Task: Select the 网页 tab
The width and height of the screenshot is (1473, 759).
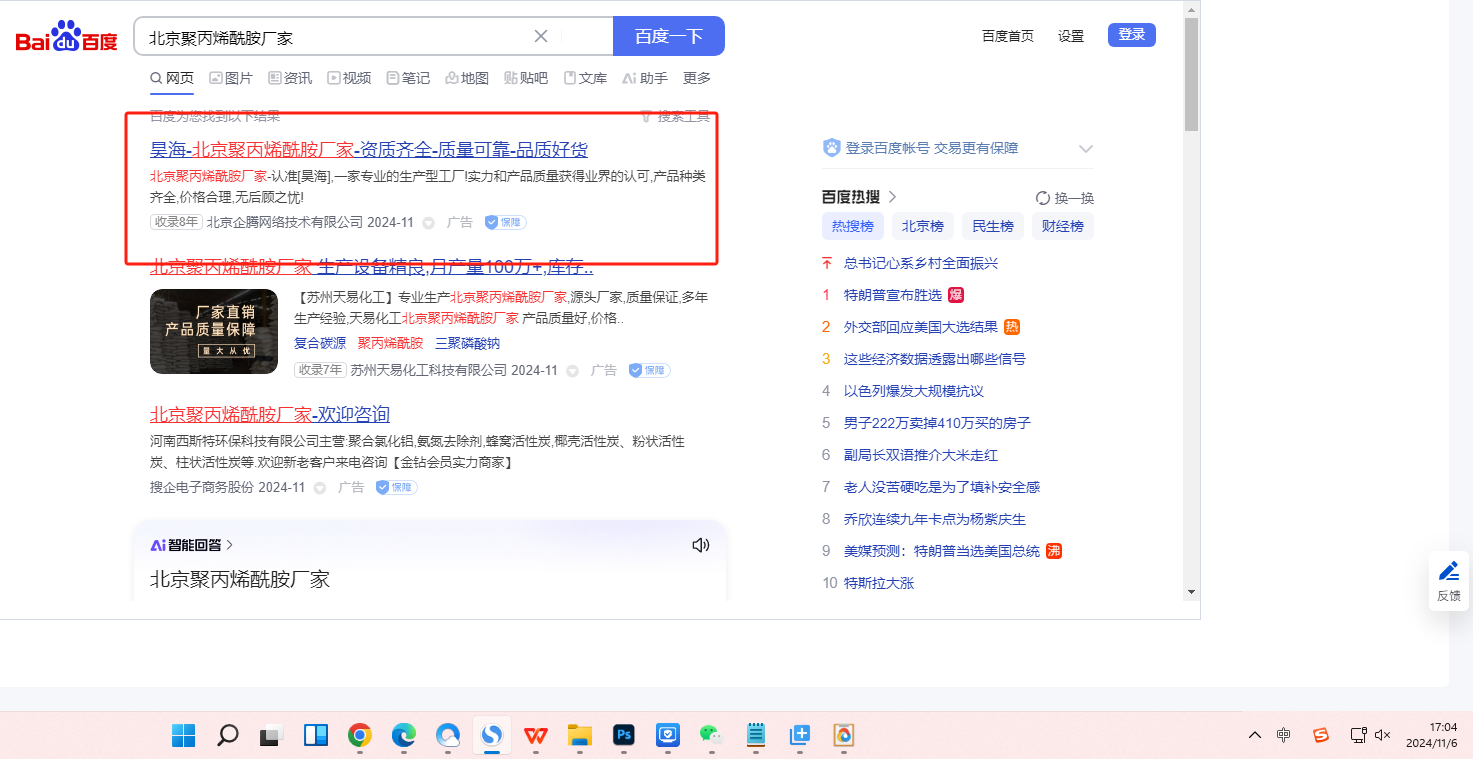Action: (172, 78)
